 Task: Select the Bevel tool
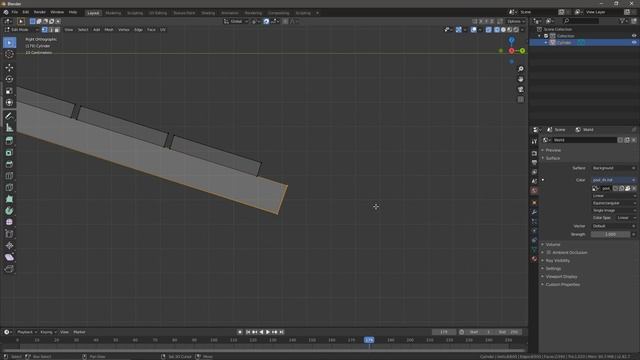[x=9, y=164]
